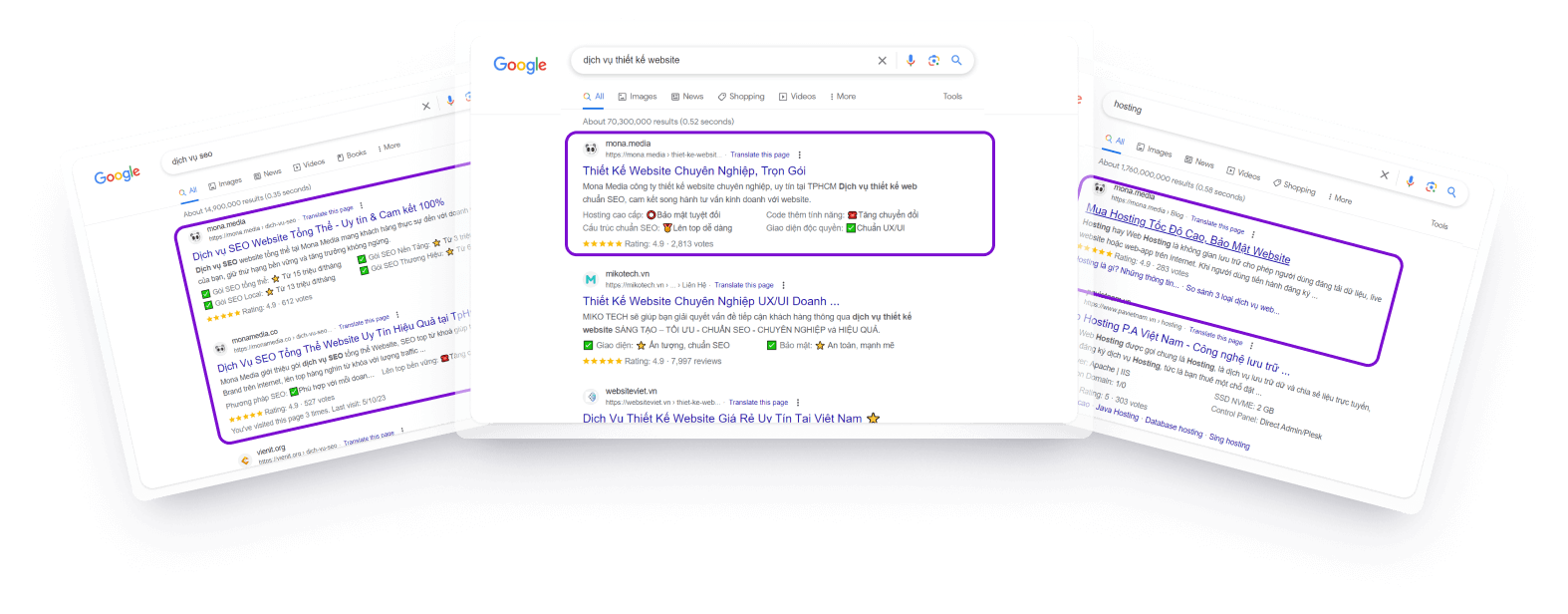Open 'Thiết Kế Website Chuyên Nghiệp, Trọn Gói' result
The height and width of the screenshot is (614, 1568).
694,170
